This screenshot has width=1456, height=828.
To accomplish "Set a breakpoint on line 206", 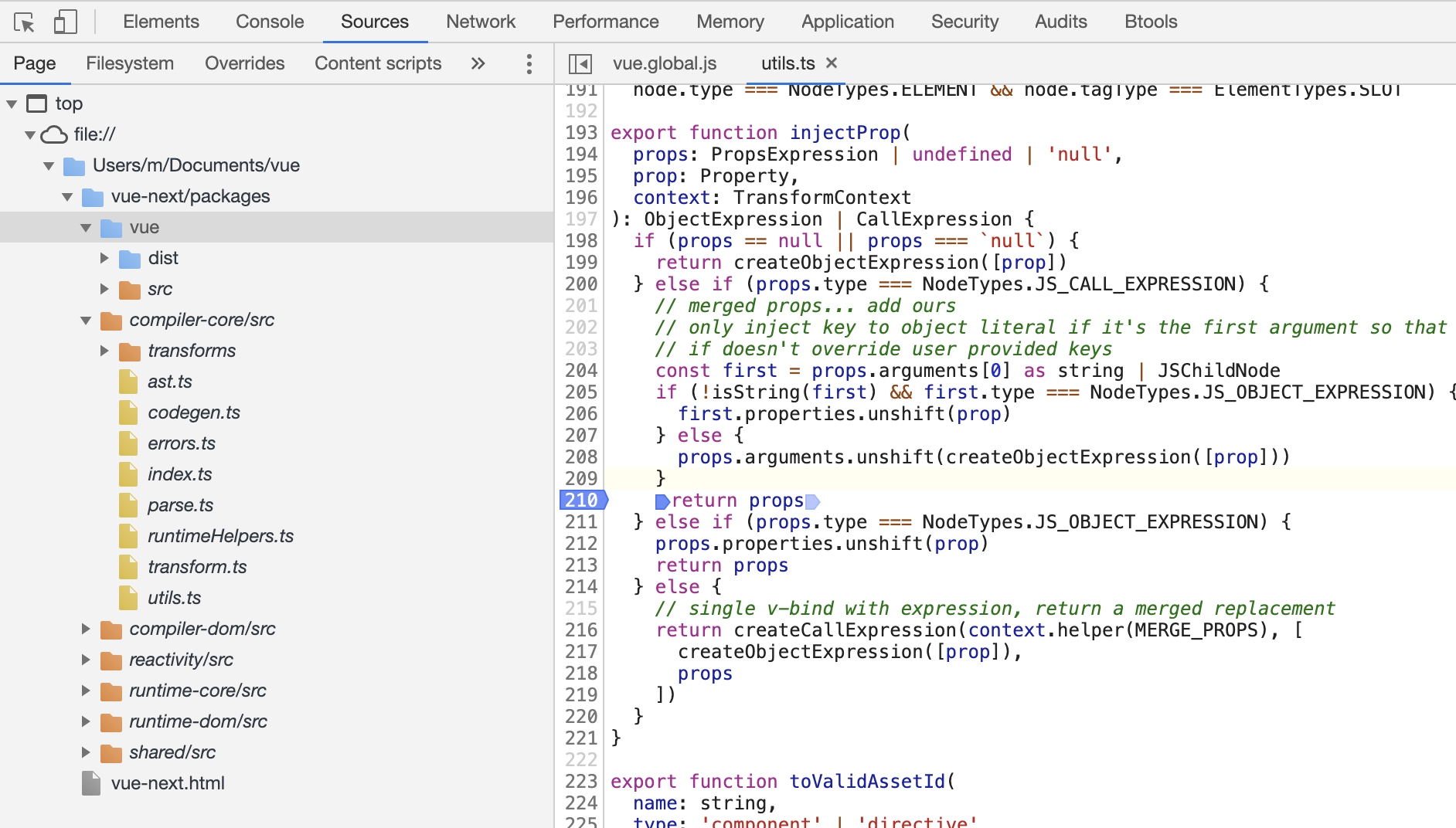I will (581, 414).
